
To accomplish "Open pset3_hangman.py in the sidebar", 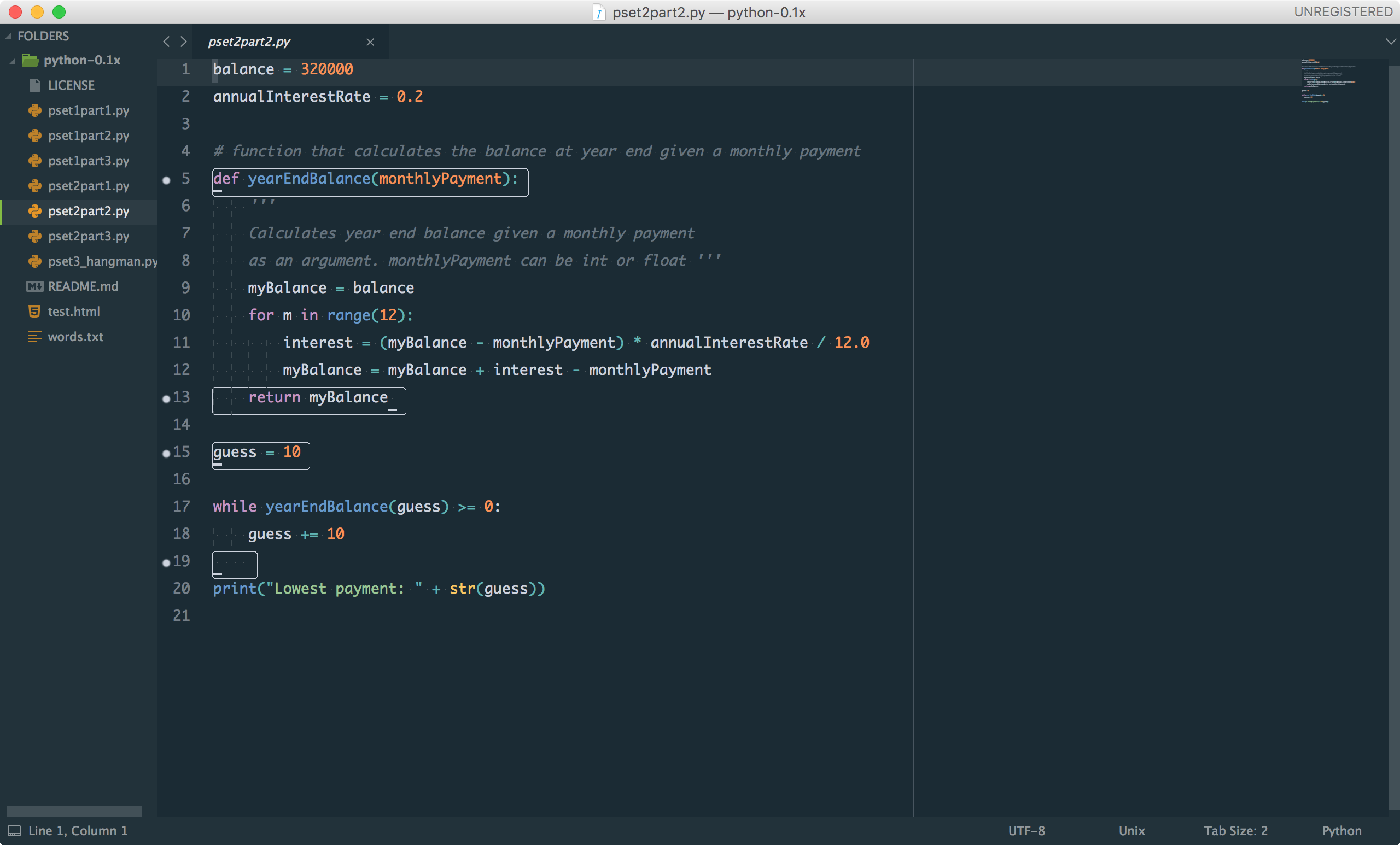I will [102, 261].
